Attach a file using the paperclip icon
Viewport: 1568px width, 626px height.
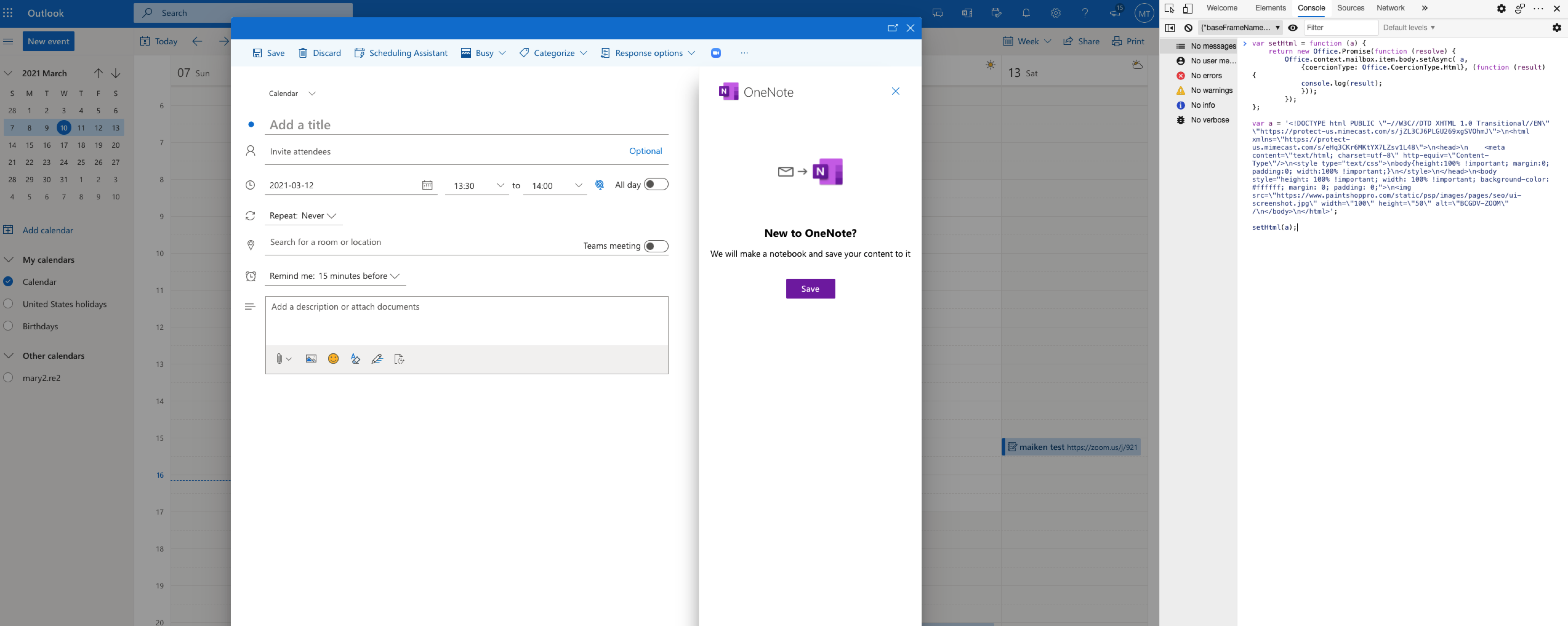click(x=279, y=359)
